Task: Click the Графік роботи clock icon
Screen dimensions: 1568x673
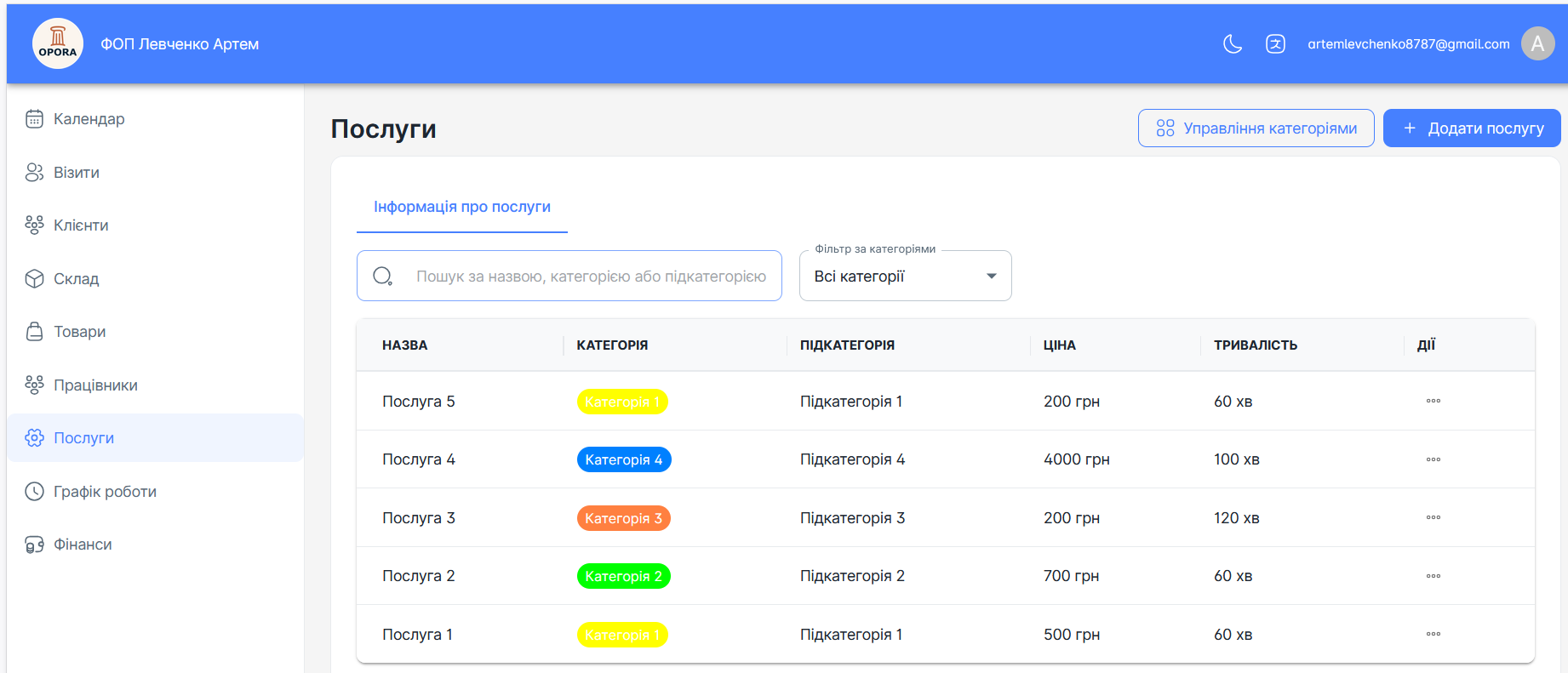Action: pos(34,492)
